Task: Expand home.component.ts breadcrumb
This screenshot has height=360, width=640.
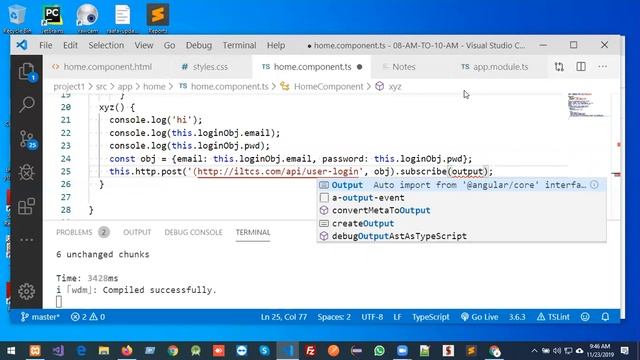Action: click(224, 87)
